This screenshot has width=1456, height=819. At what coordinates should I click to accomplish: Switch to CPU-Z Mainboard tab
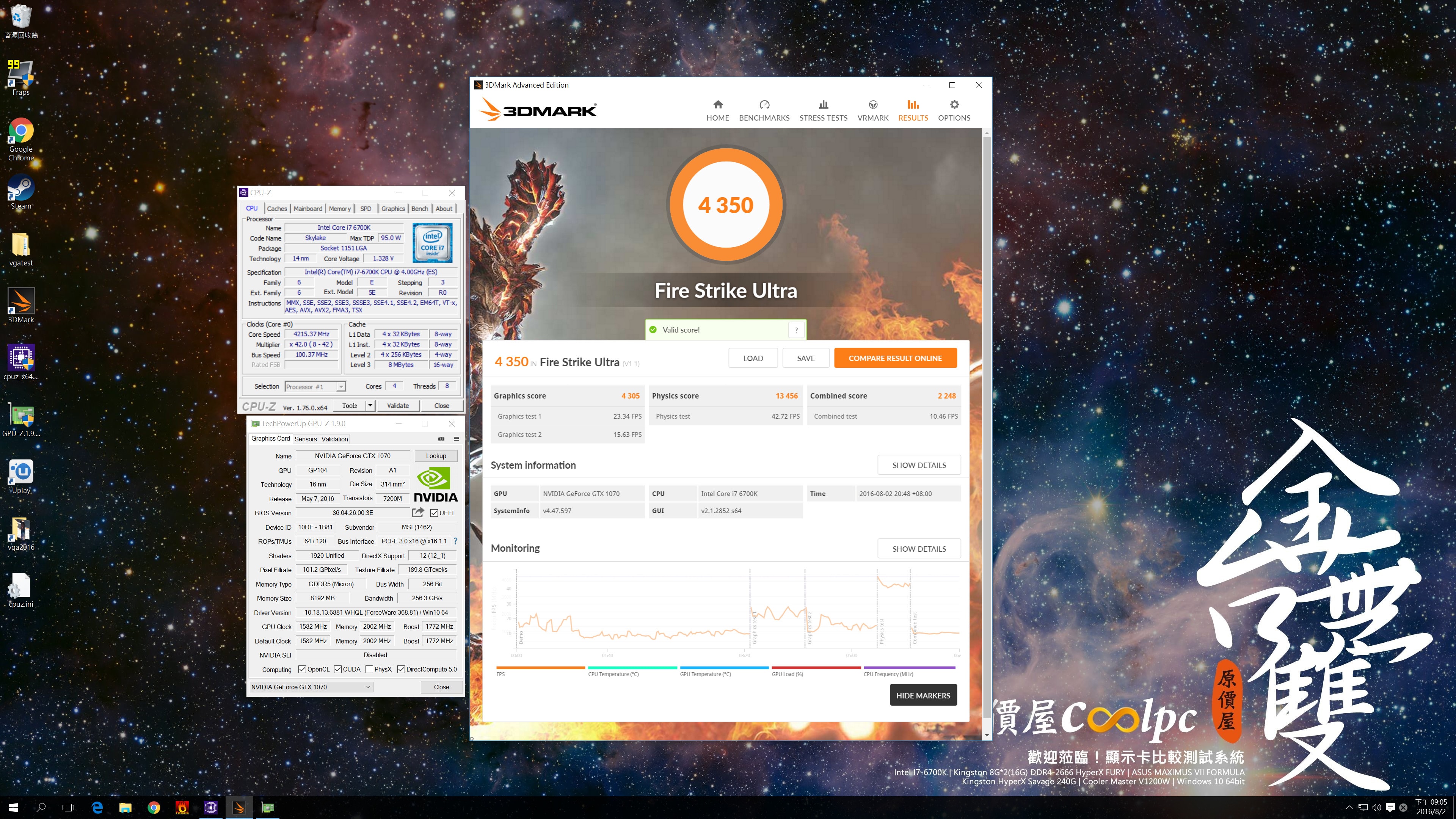point(308,209)
